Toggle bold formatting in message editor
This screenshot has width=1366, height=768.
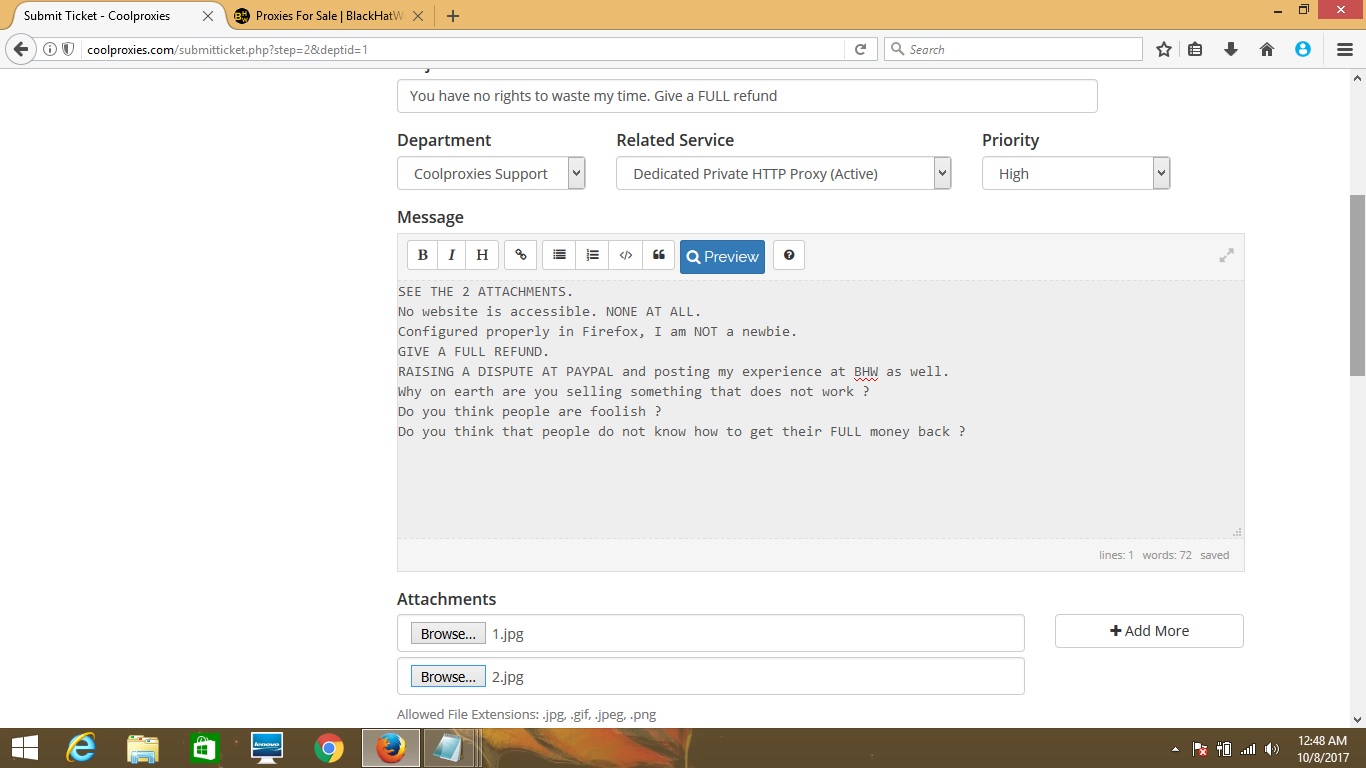[422, 256]
